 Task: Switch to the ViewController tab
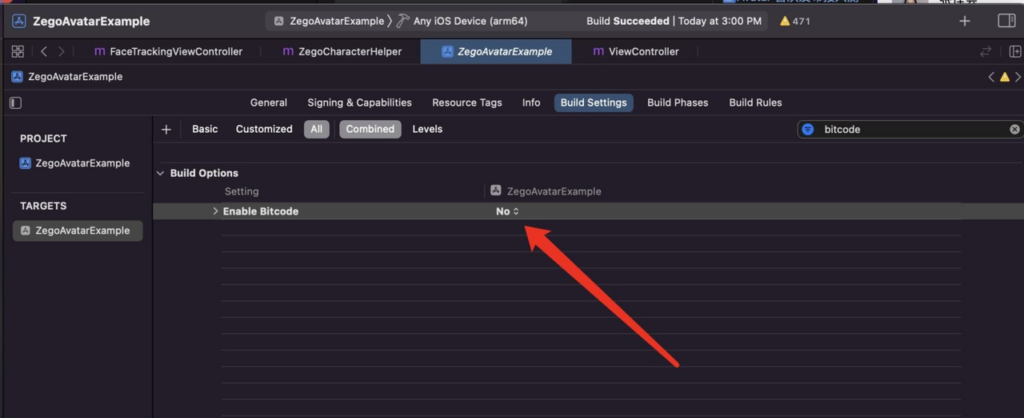click(x=636, y=52)
